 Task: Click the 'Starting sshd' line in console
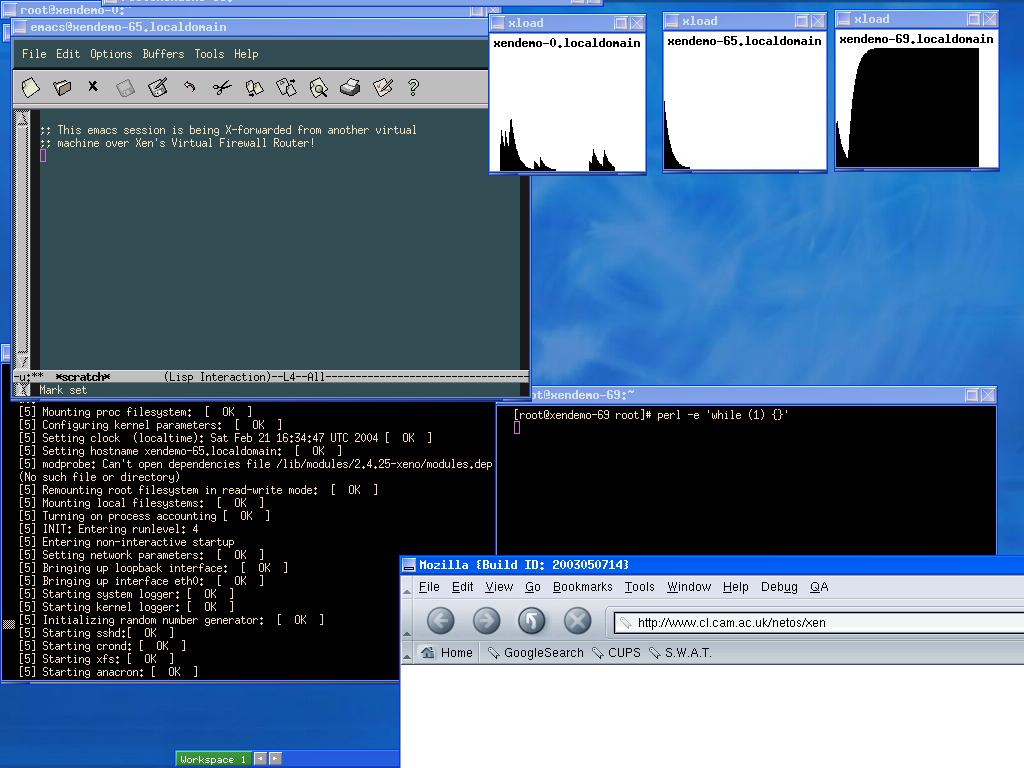tap(96, 633)
